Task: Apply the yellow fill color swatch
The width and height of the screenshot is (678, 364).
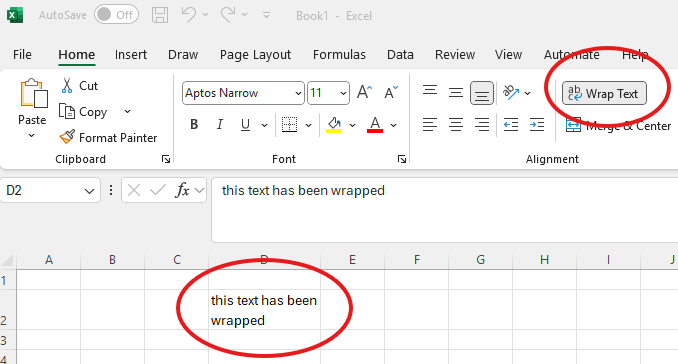Action: point(334,125)
